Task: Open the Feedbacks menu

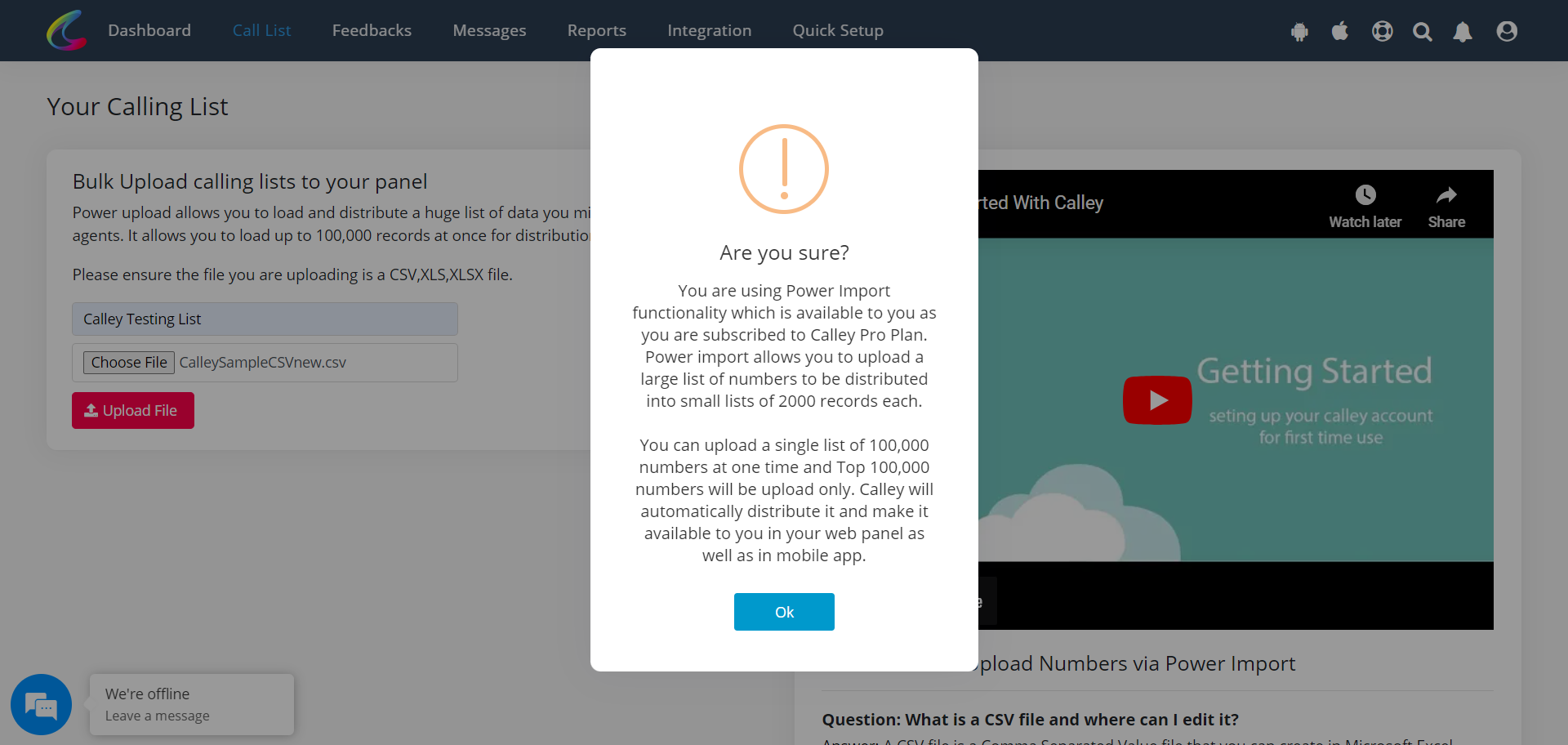Action: click(x=372, y=30)
